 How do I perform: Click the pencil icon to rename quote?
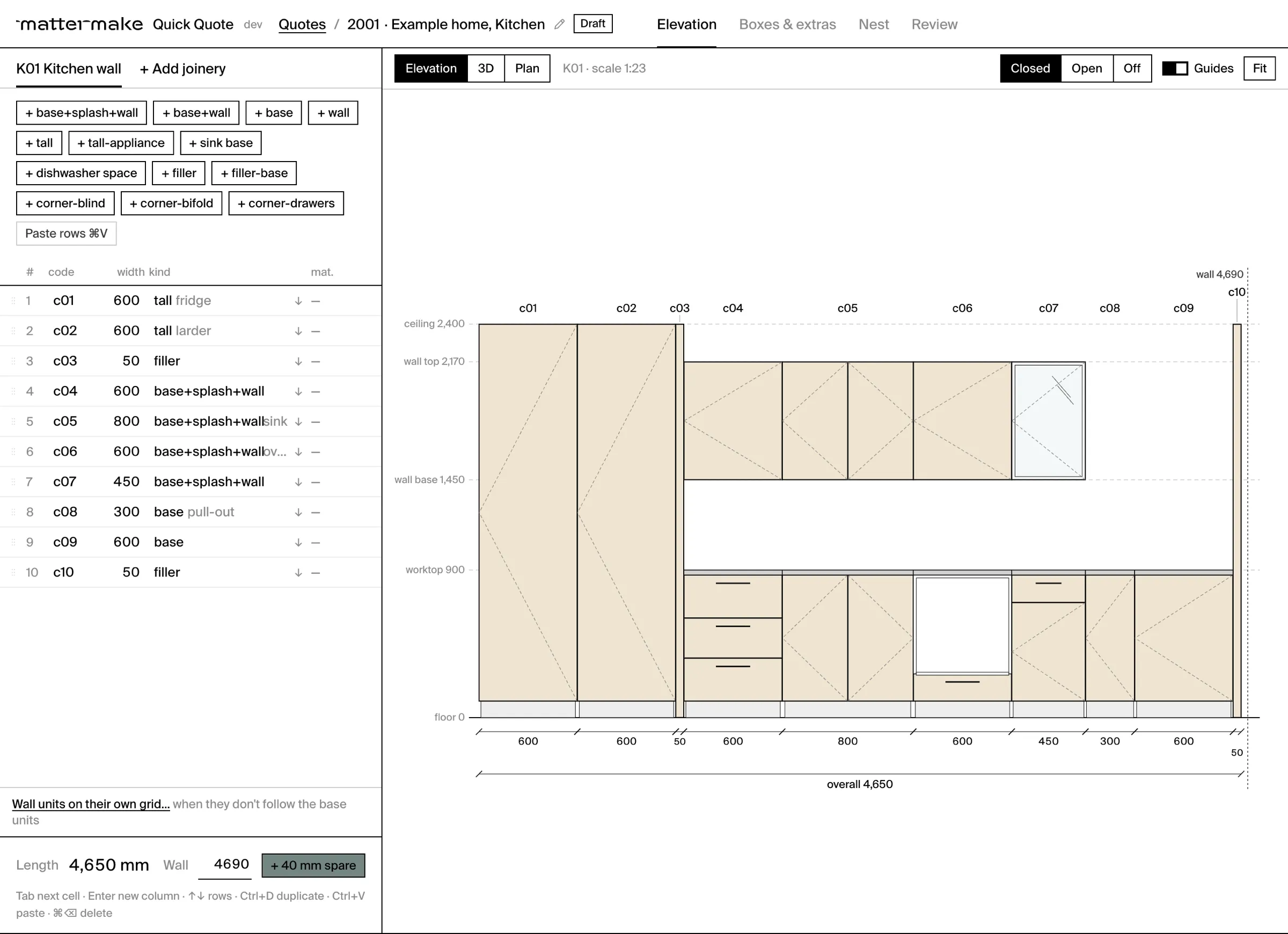click(x=559, y=25)
